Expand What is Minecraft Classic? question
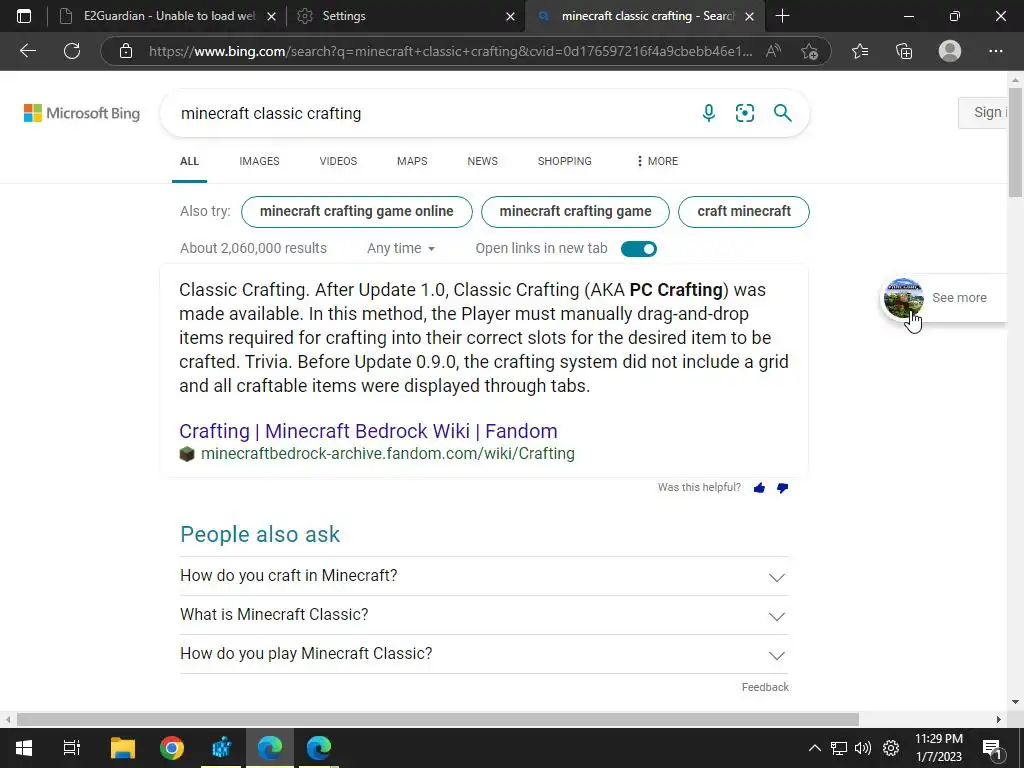Image resolution: width=1024 pixels, height=768 pixels. (x=484, y=615)
